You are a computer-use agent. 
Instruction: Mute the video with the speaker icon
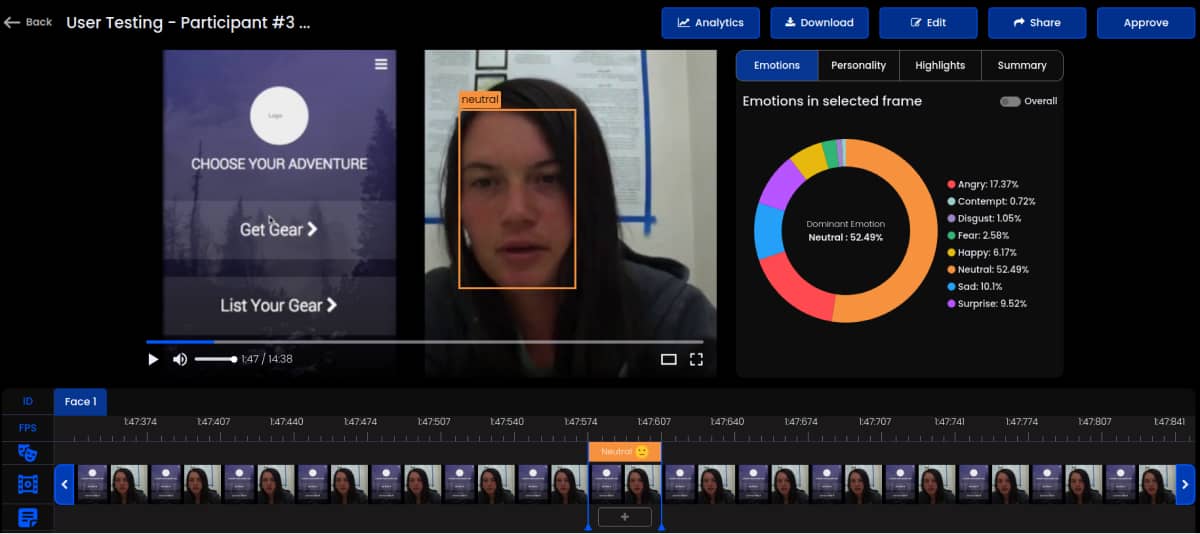[x=180, y=360]
